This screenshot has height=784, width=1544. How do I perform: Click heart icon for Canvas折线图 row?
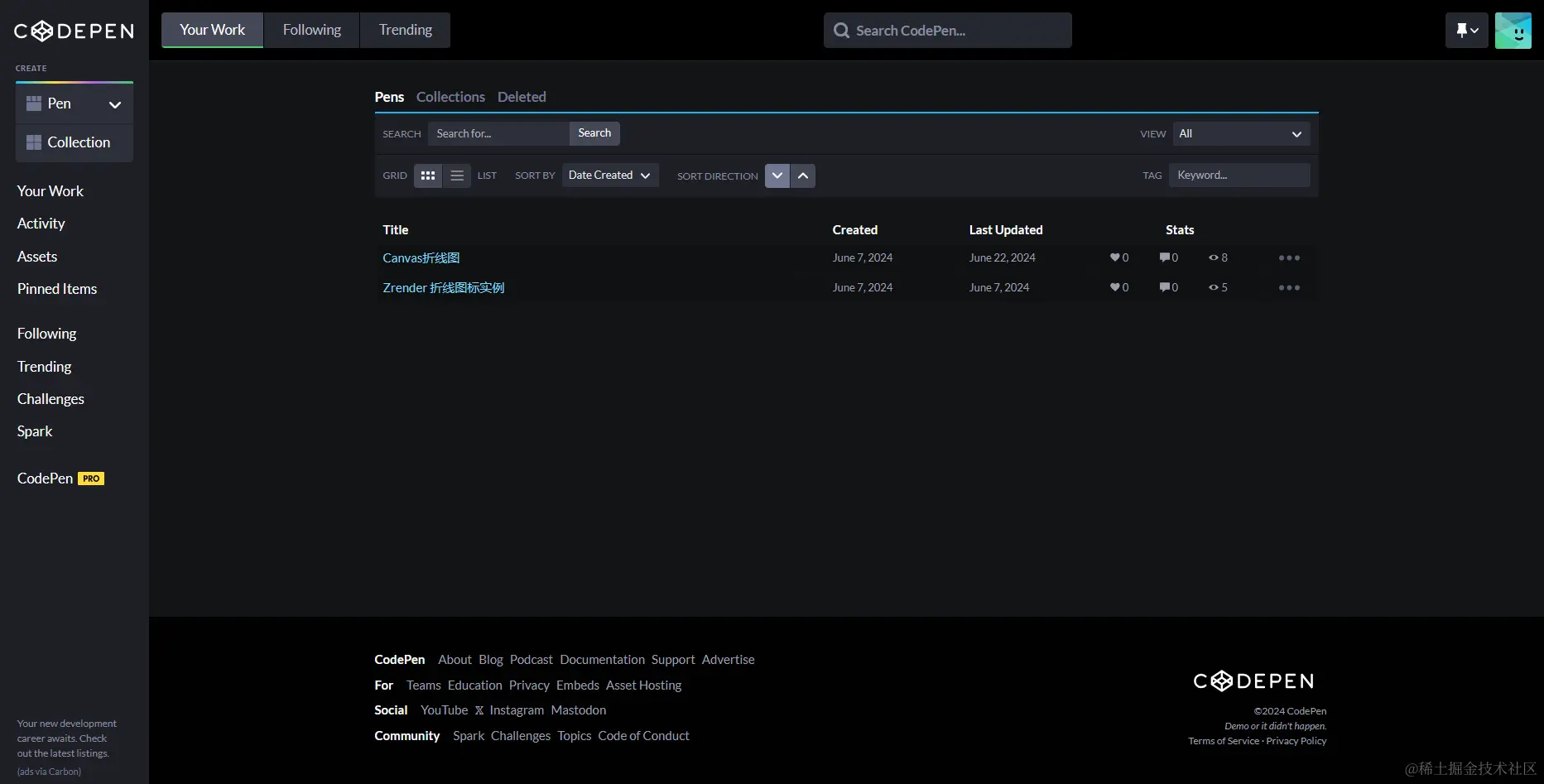(x=1114, y=257)
